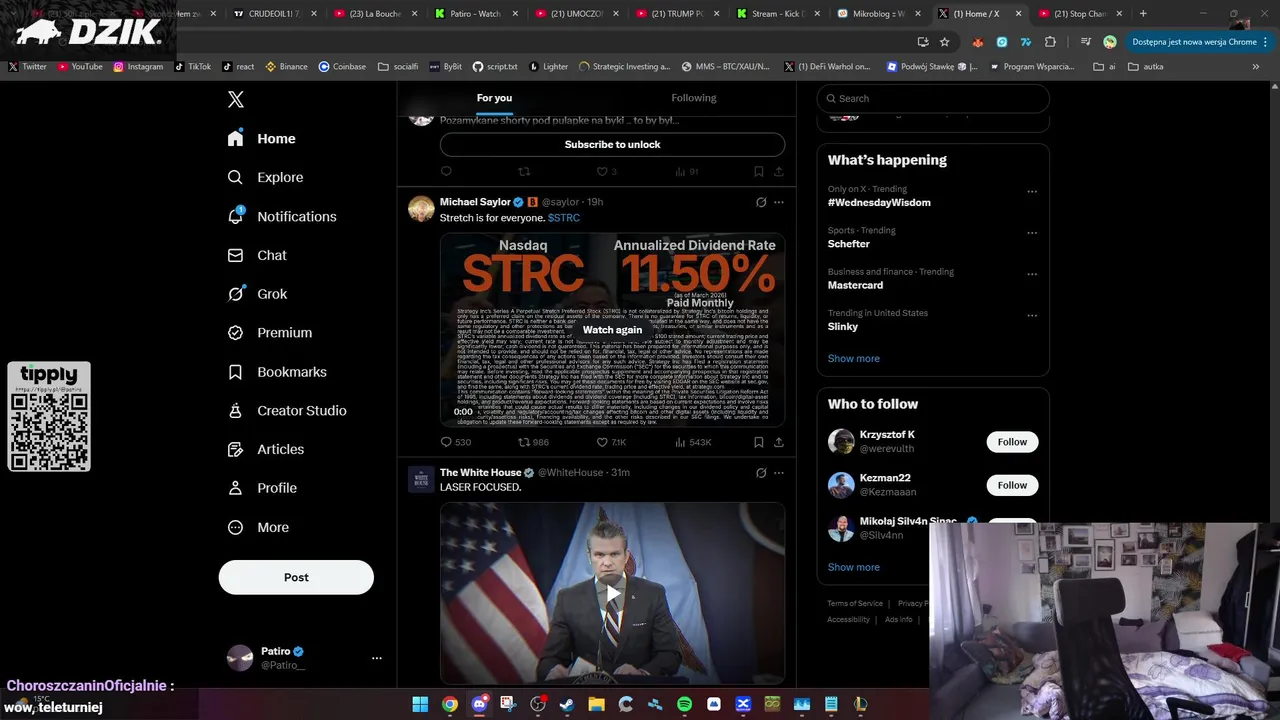Open more options for Slinky trend

(1032, 316)
